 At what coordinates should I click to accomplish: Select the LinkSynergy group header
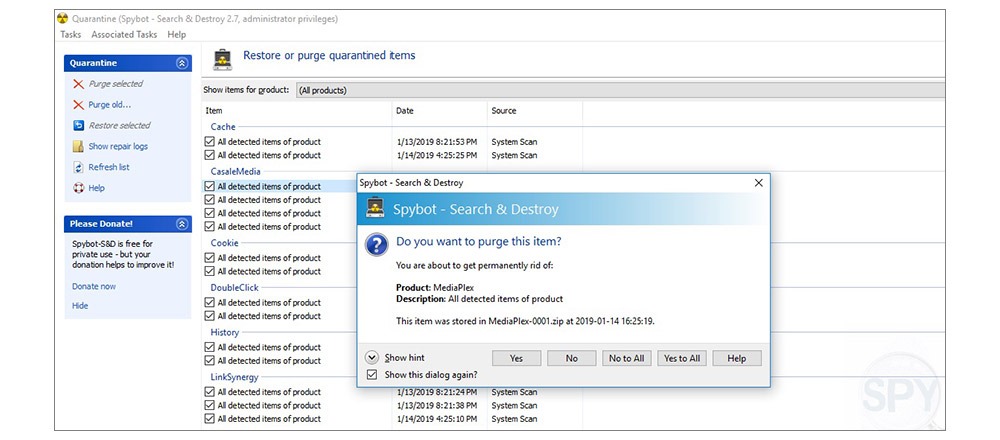click(234, 377)
